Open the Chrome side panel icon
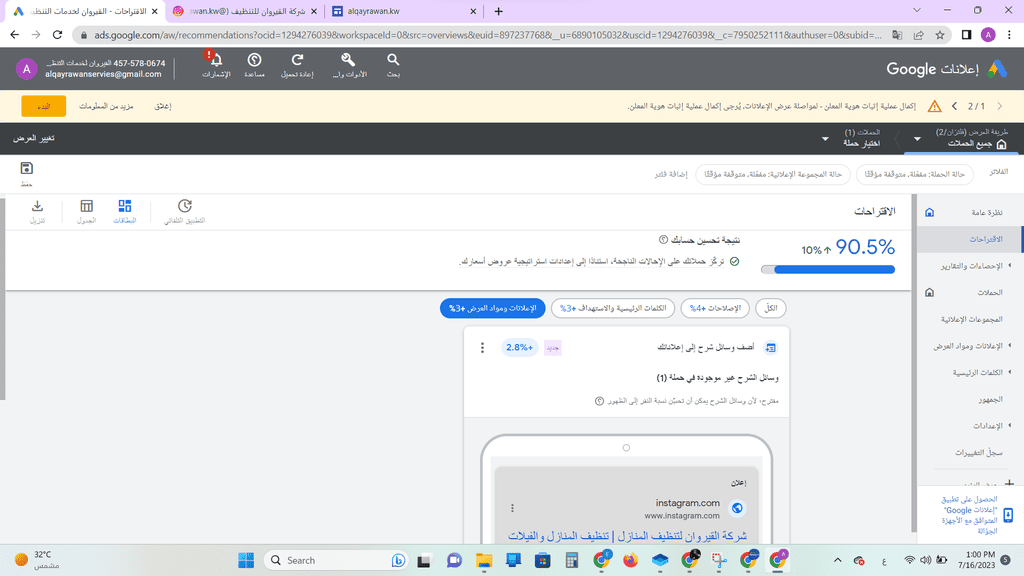The width and height of the screenshot is (1024, 576). click(x=967, y=35)
